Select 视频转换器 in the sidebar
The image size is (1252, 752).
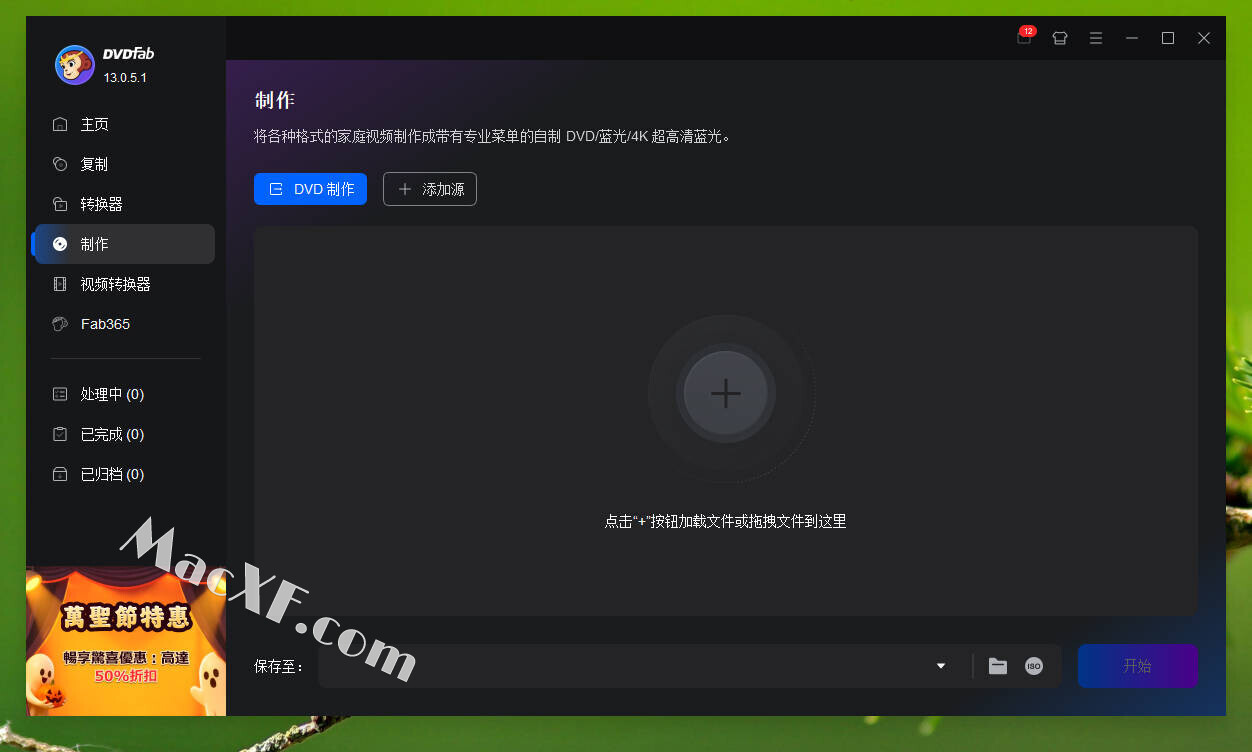[x=115, y=284]
